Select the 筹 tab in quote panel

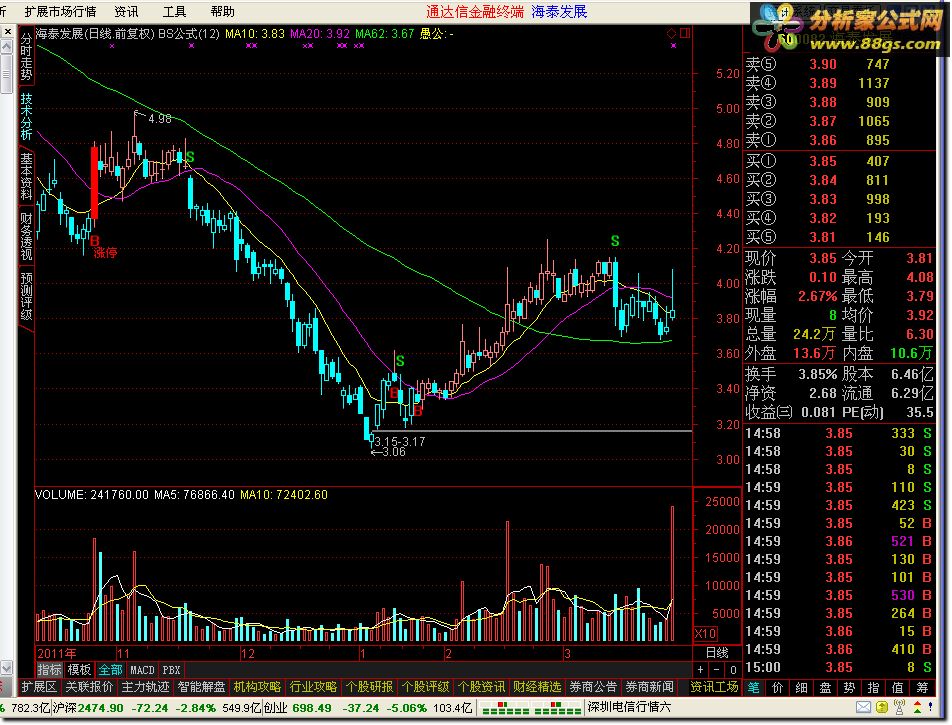coord(922,687)
